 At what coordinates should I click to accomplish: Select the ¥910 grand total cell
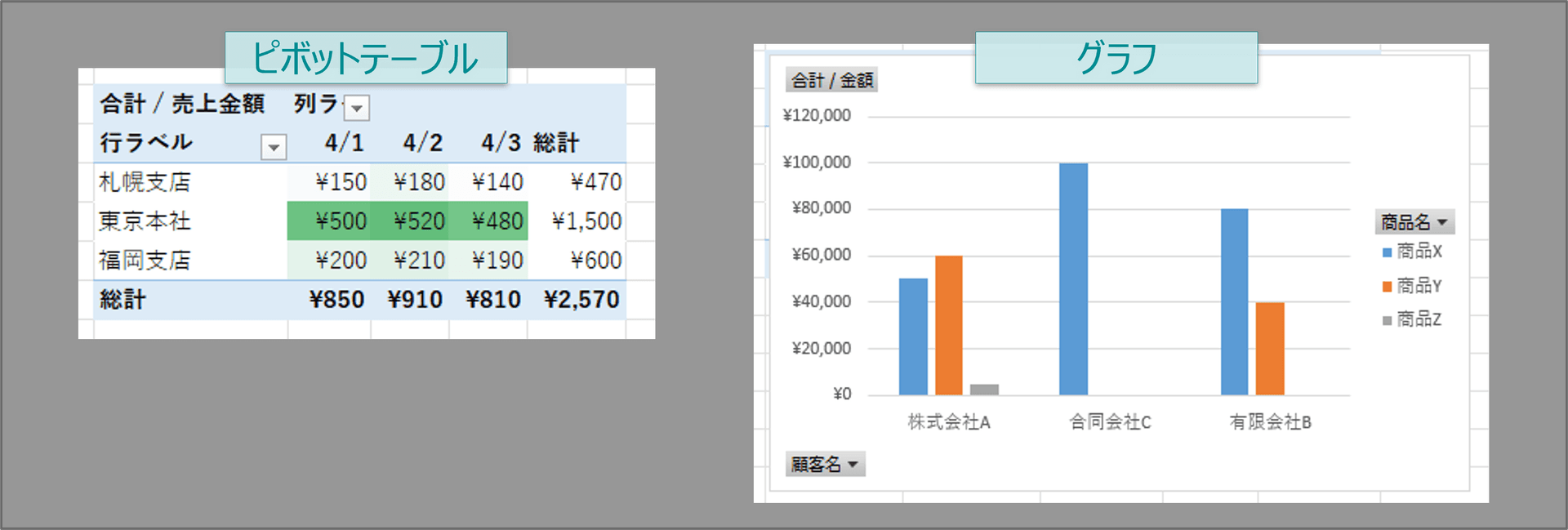coord(415,300)
